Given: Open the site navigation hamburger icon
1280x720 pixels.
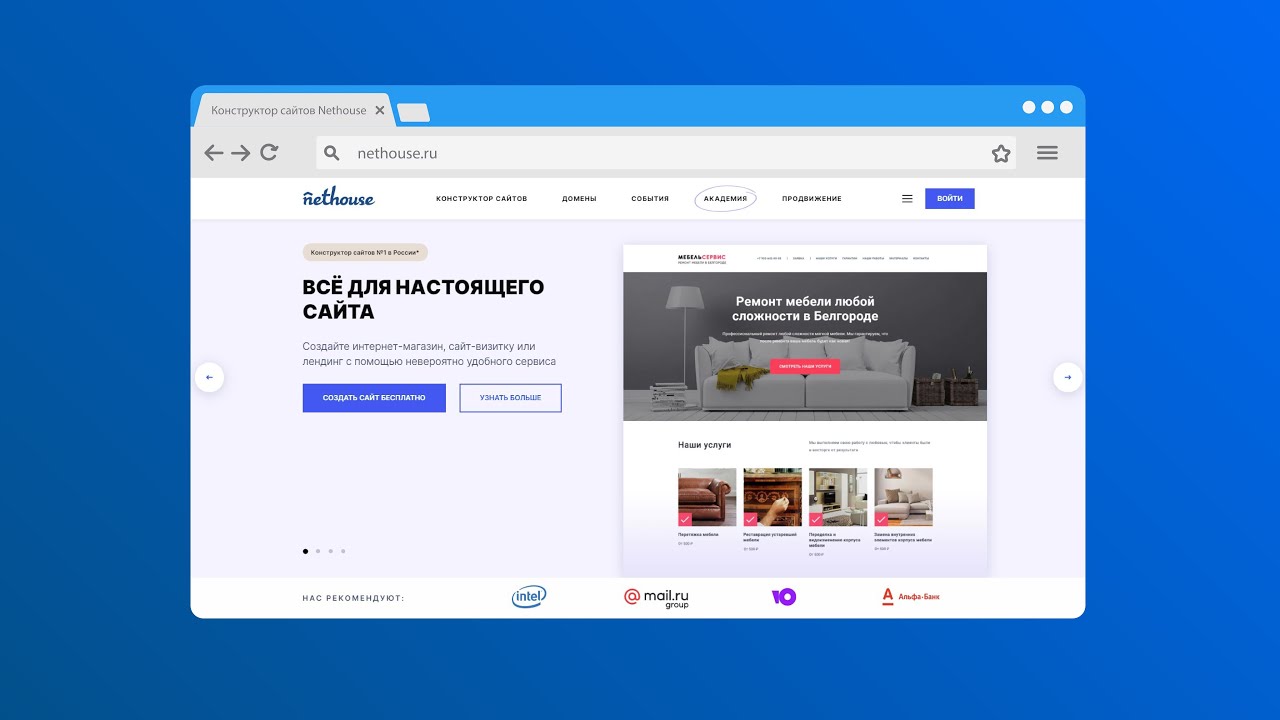Looking at the screenshot, I should pyautogui.click(x=907, y=199).
